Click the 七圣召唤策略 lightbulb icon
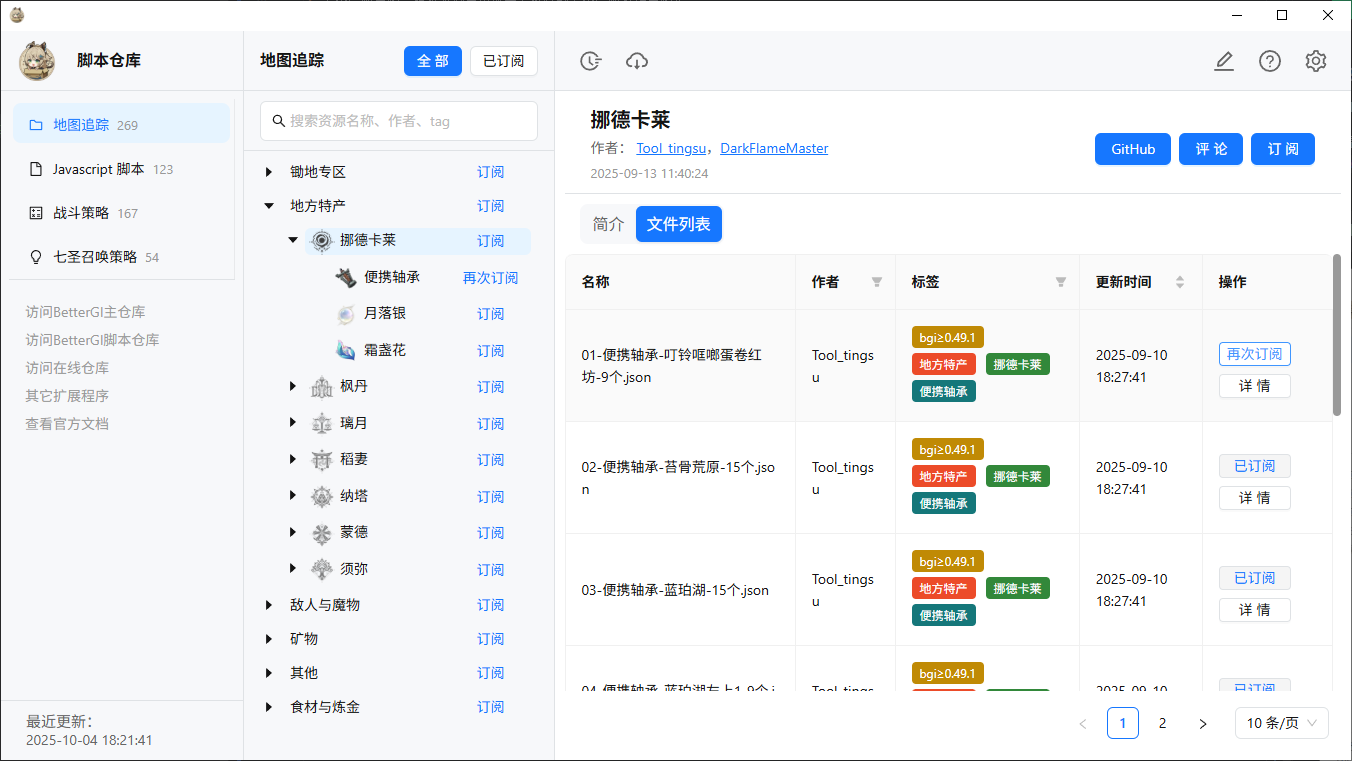 [36, 256]
